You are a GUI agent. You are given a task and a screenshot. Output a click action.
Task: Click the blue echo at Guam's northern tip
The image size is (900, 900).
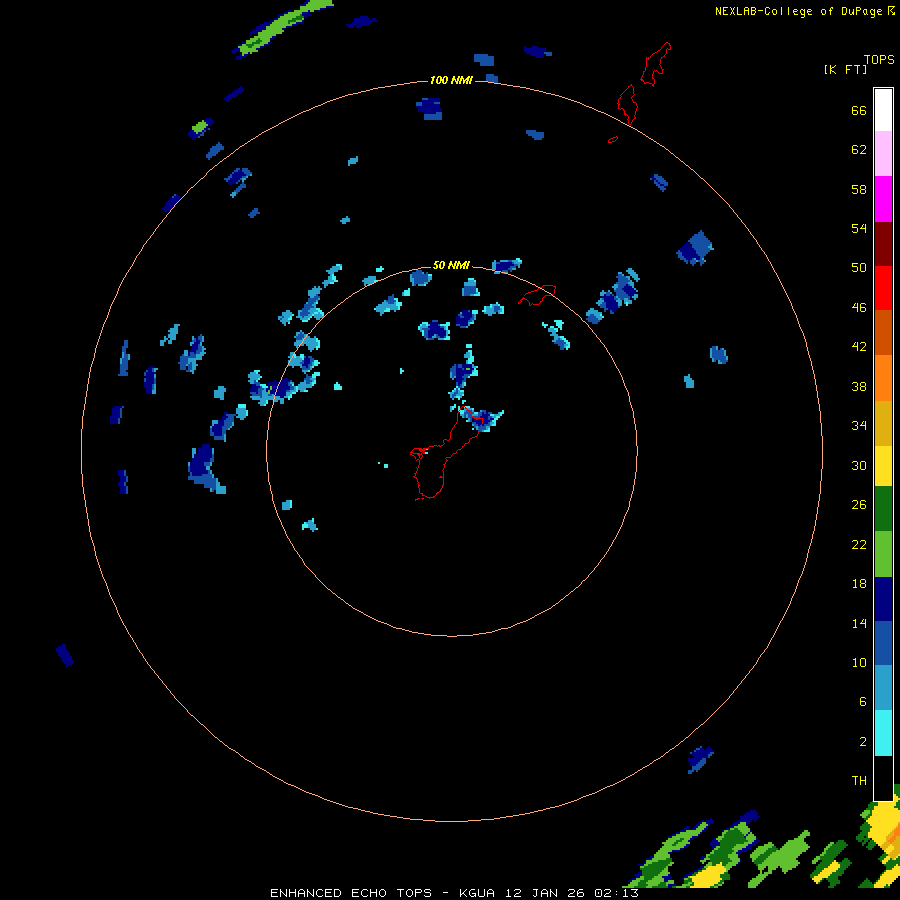(481, 419)
